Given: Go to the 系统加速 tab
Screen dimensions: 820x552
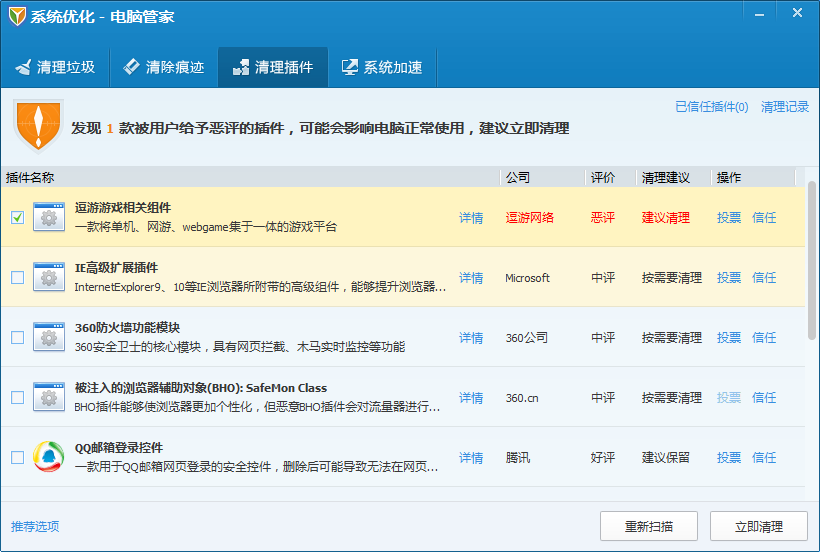Looking at the screenshot, I should pos(382,67).
